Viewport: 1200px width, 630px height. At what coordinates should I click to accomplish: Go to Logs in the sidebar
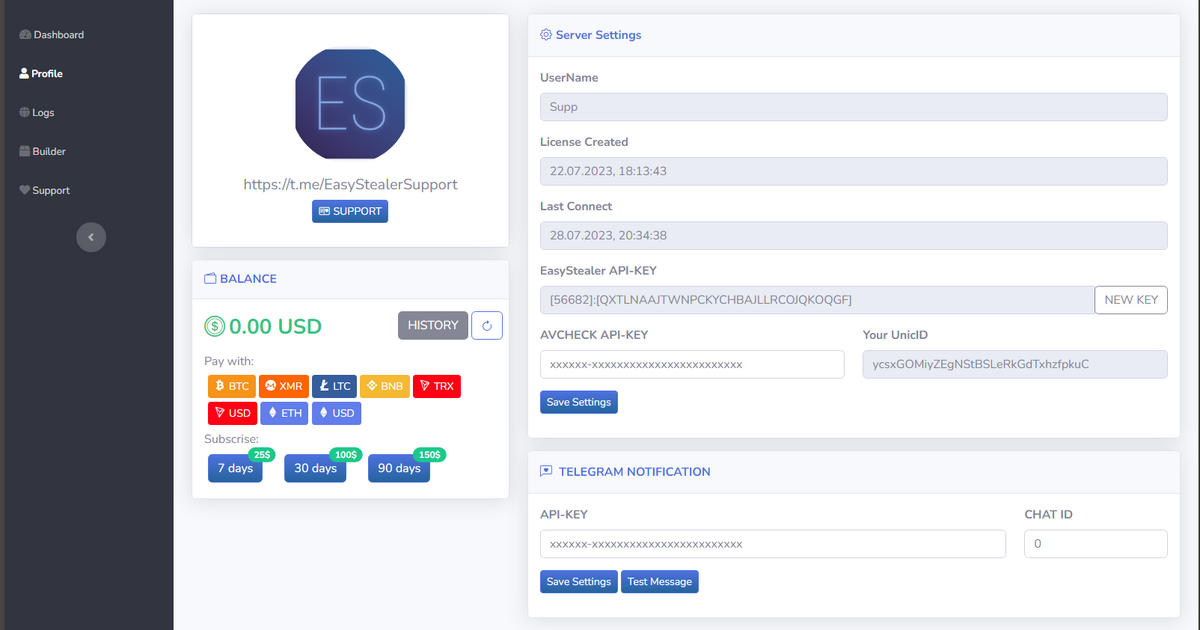click(37, 113)
